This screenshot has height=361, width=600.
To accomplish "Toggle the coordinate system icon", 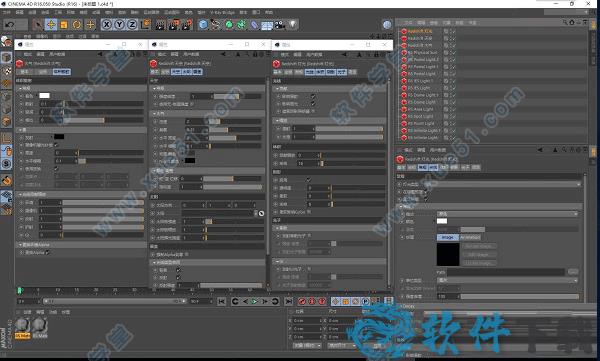I will [145, 25].
